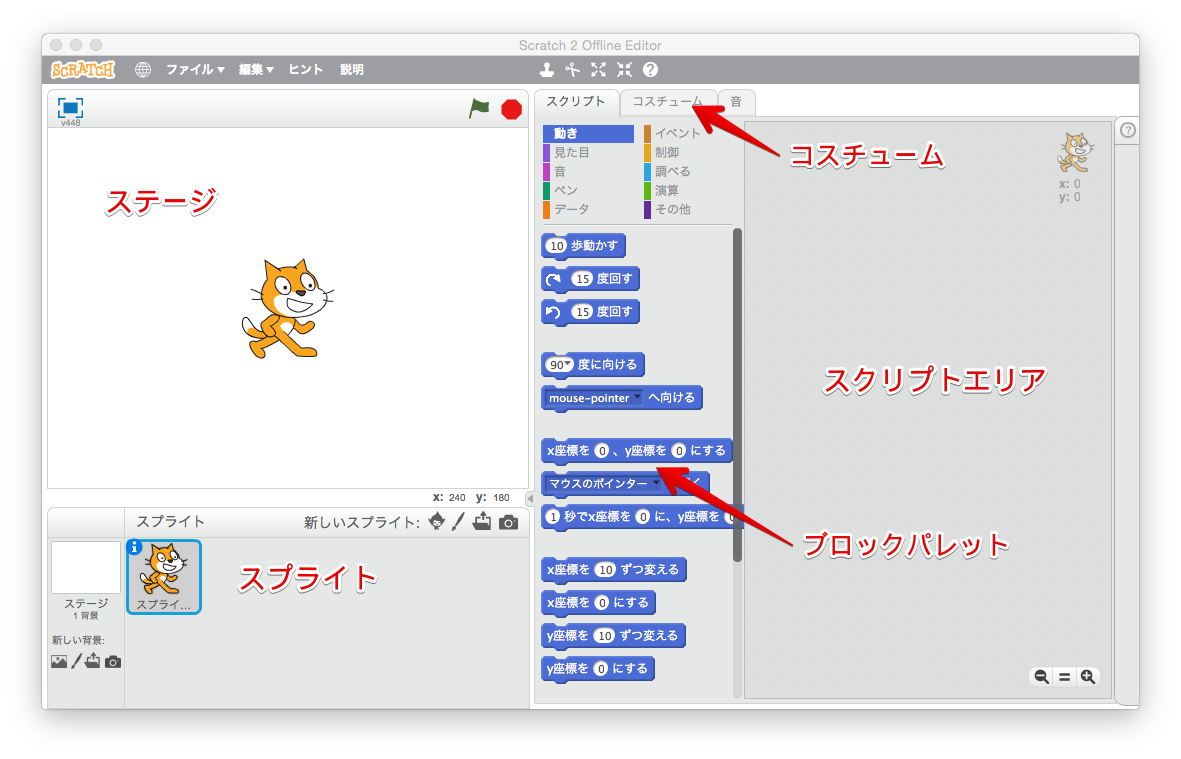This screenshot has height=759, width=1181.
Task: Open help panel question mark at right edge
Action: [x=1128, y=130]
